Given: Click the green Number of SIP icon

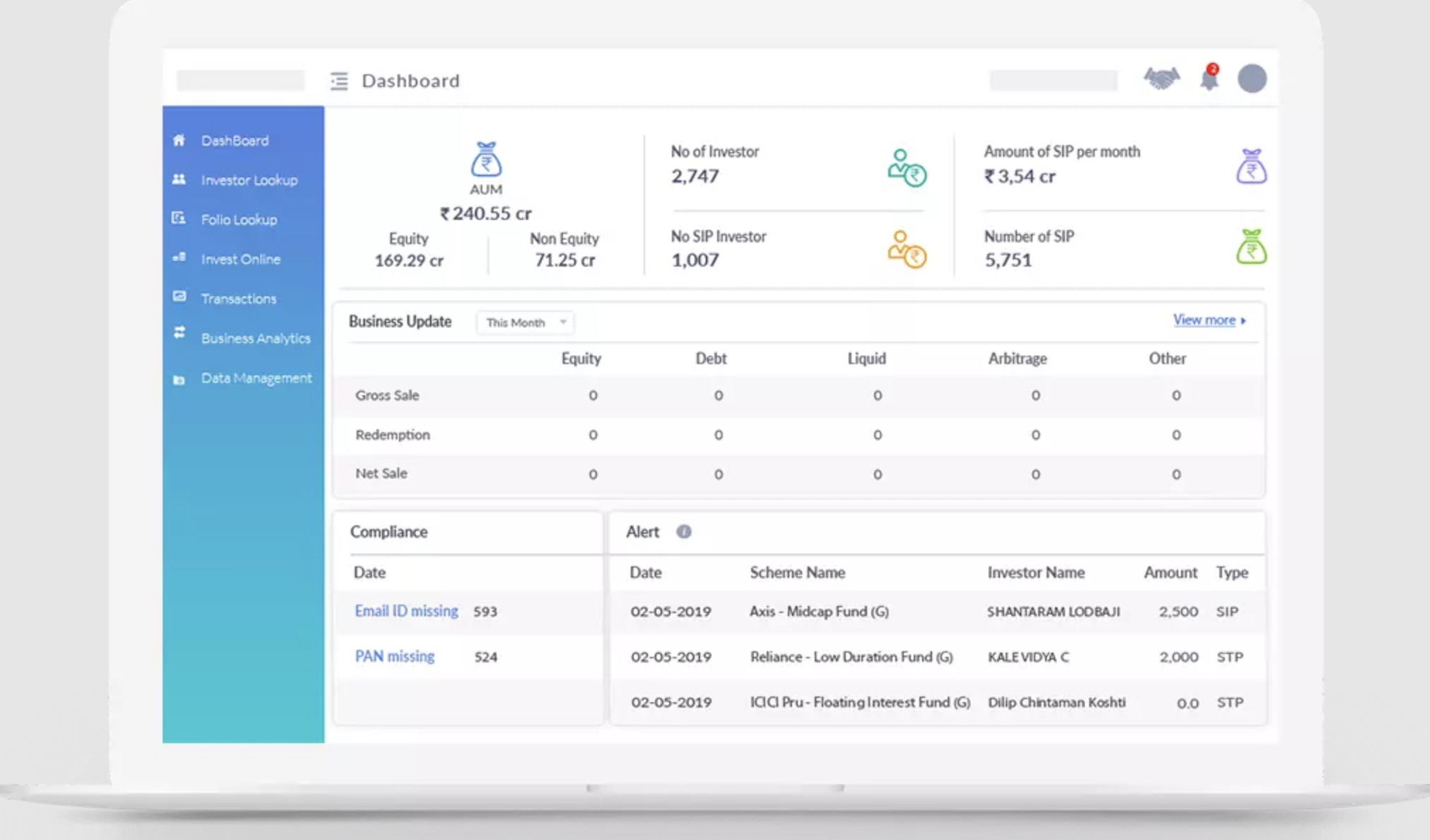Looking at the screenshot, I should coord(1250,247).
